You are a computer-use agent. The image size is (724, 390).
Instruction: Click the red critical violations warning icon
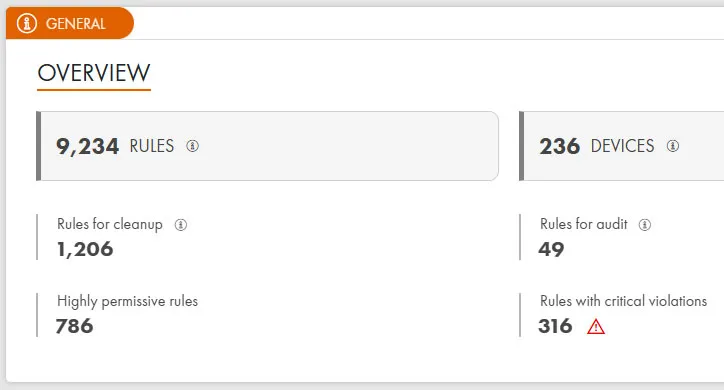click(596, 326)
